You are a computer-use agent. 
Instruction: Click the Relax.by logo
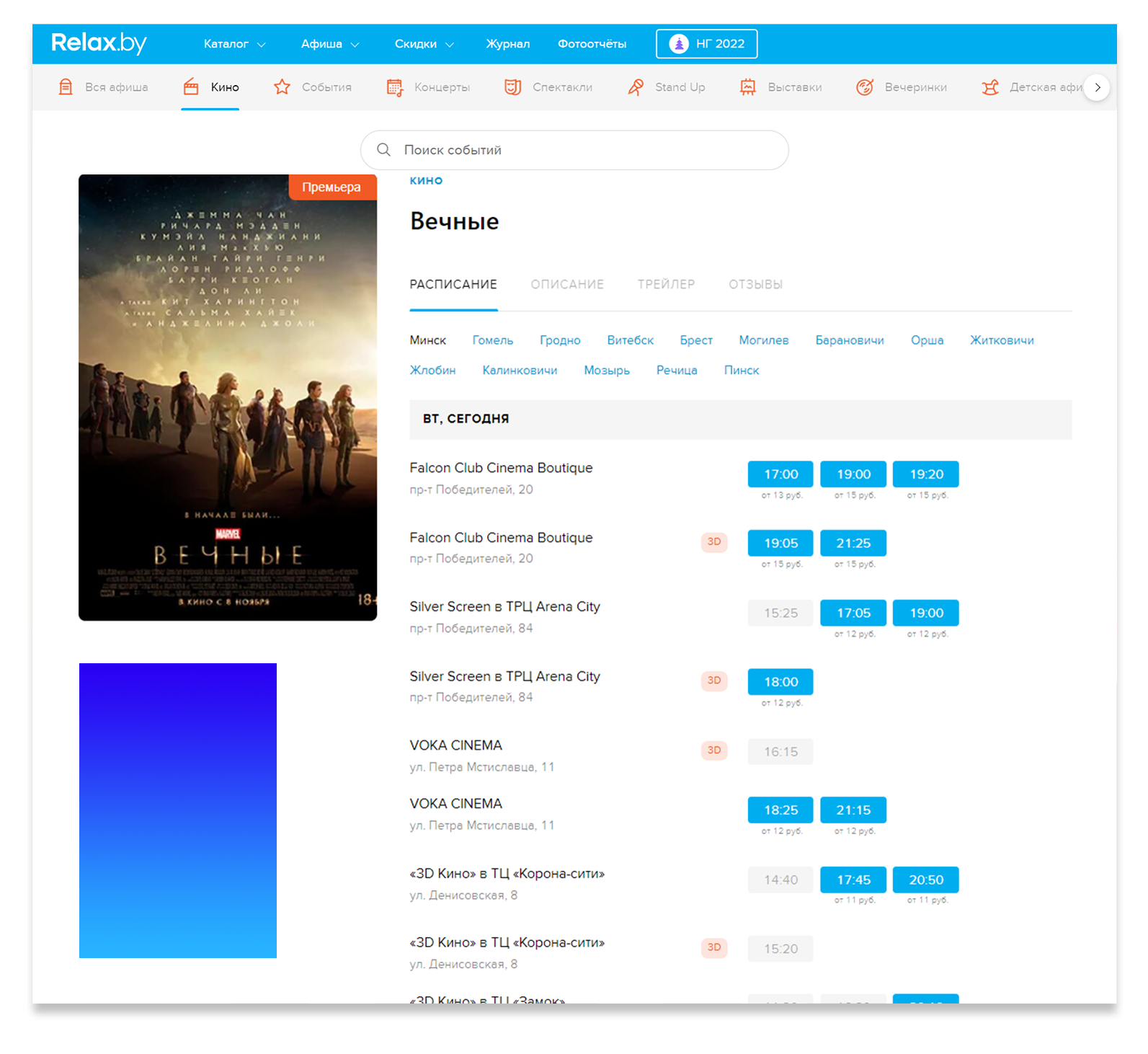pyautogui.click(x=99, y=43)
